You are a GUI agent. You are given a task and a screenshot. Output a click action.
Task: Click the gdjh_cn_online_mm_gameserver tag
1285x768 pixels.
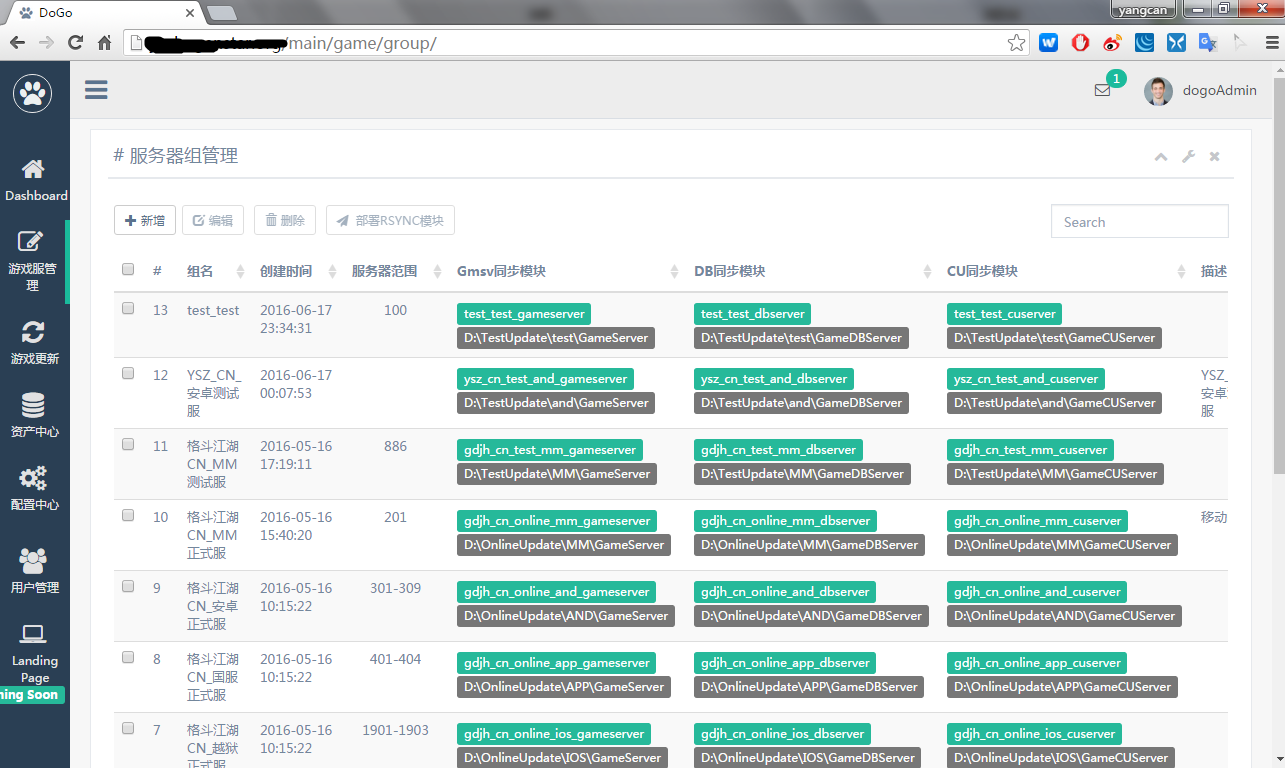tap(557, 521)
